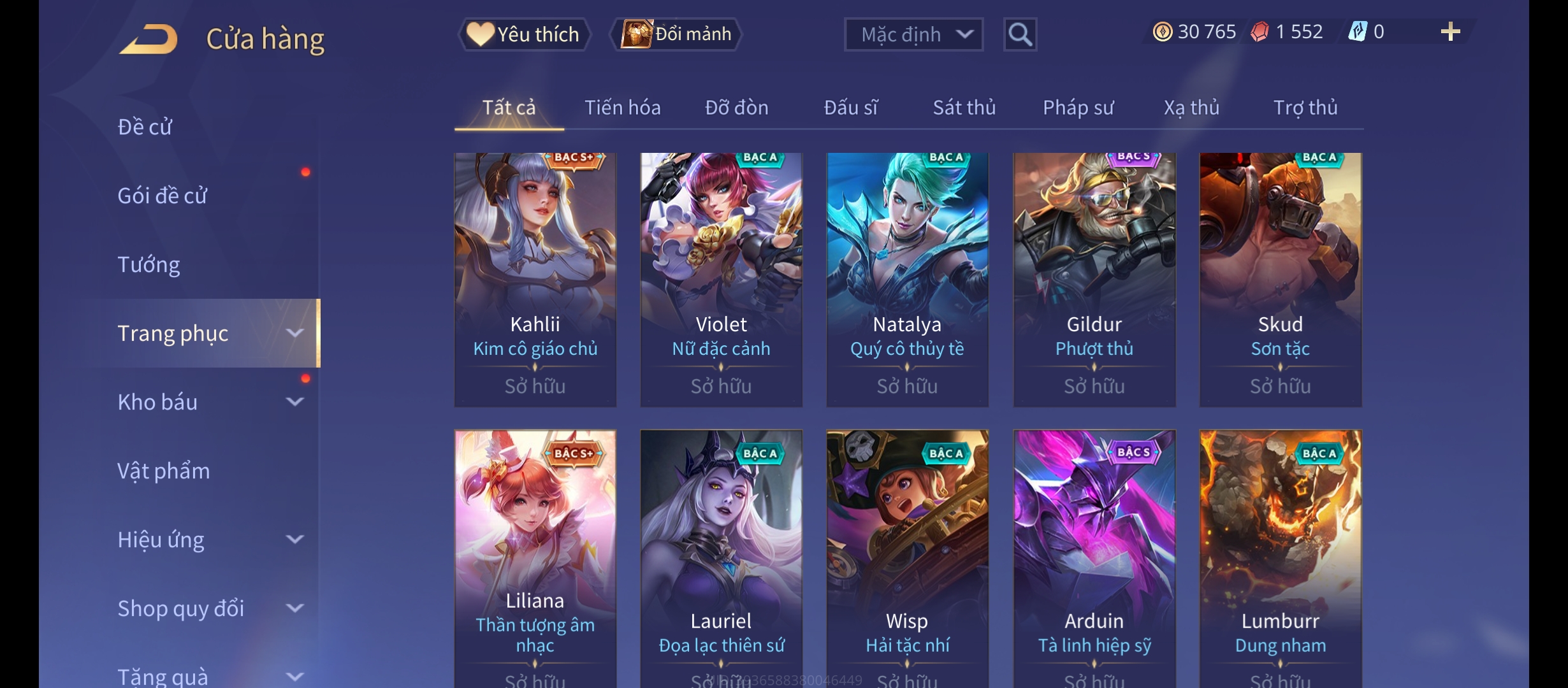This screenshot has height=688, width=1568.
Task: Expand Shop quy đổi chevron
Action: point(294,608)
